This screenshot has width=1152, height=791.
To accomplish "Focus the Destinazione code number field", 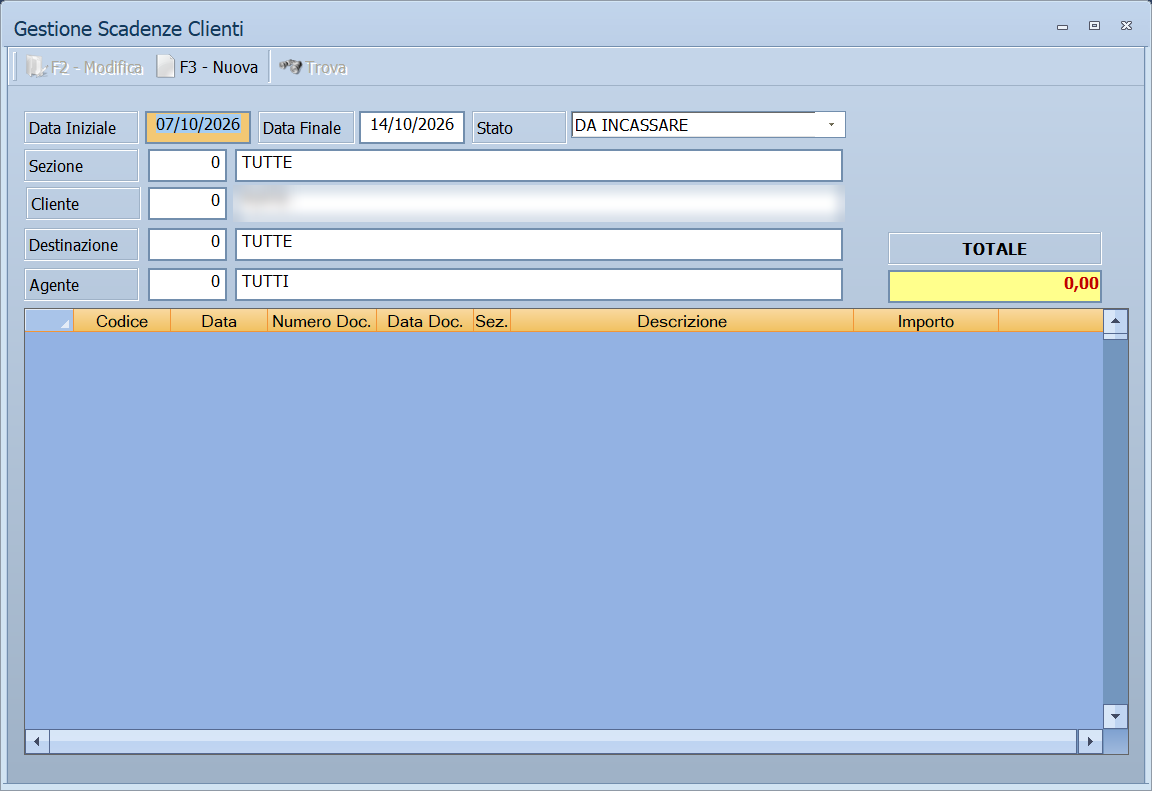I will [187, 245].
